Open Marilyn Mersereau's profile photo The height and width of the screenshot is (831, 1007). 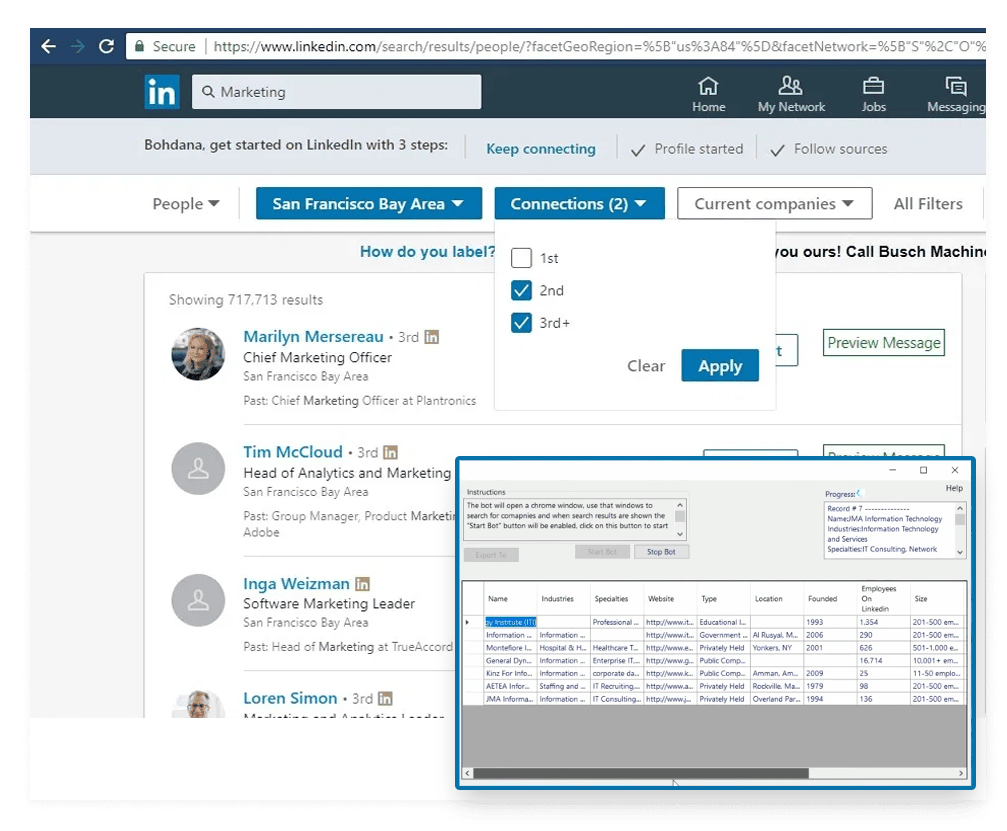[x=198, y=354]
